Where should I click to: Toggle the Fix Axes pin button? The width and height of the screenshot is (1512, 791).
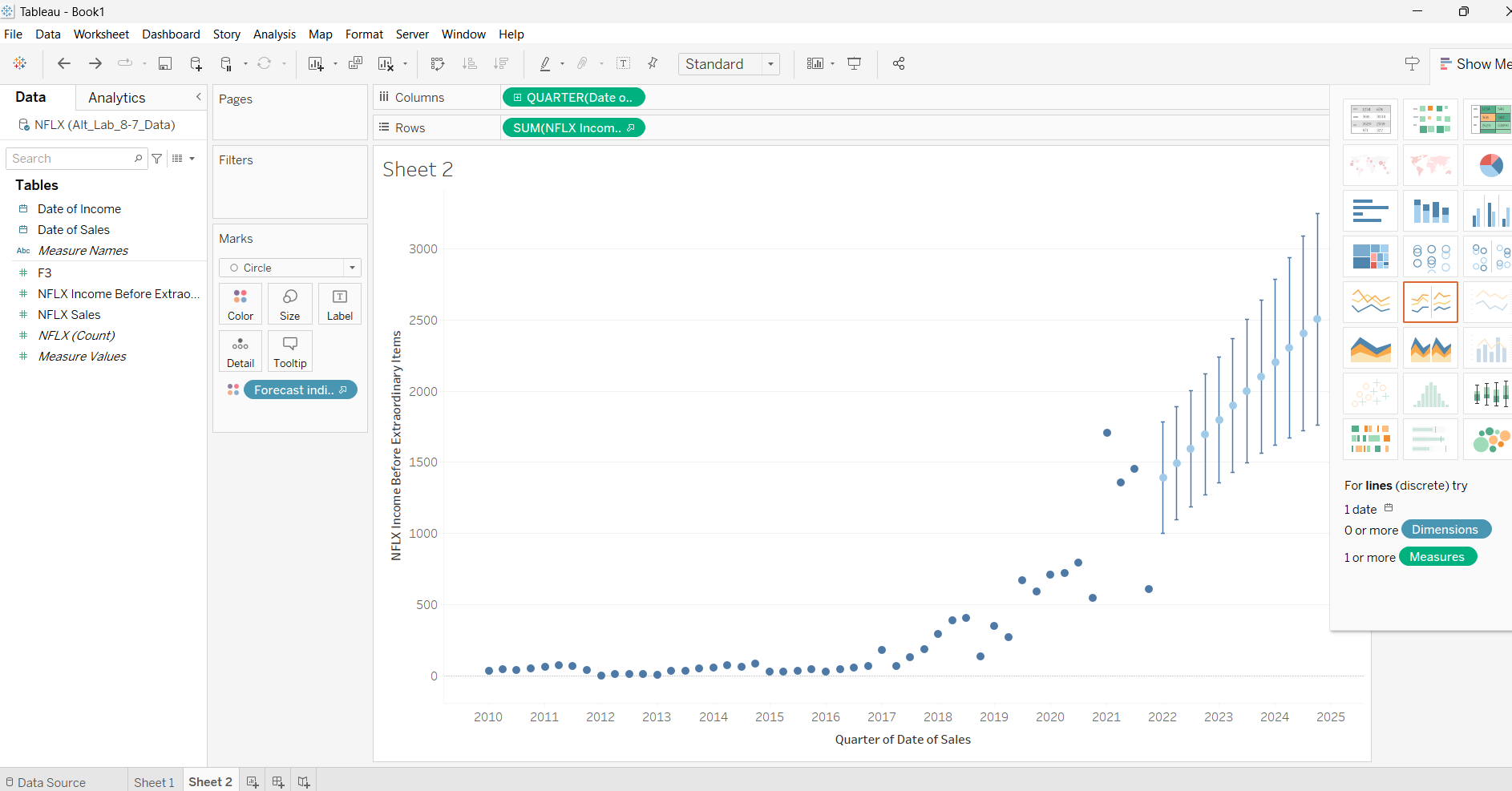(x=653, y=63)
